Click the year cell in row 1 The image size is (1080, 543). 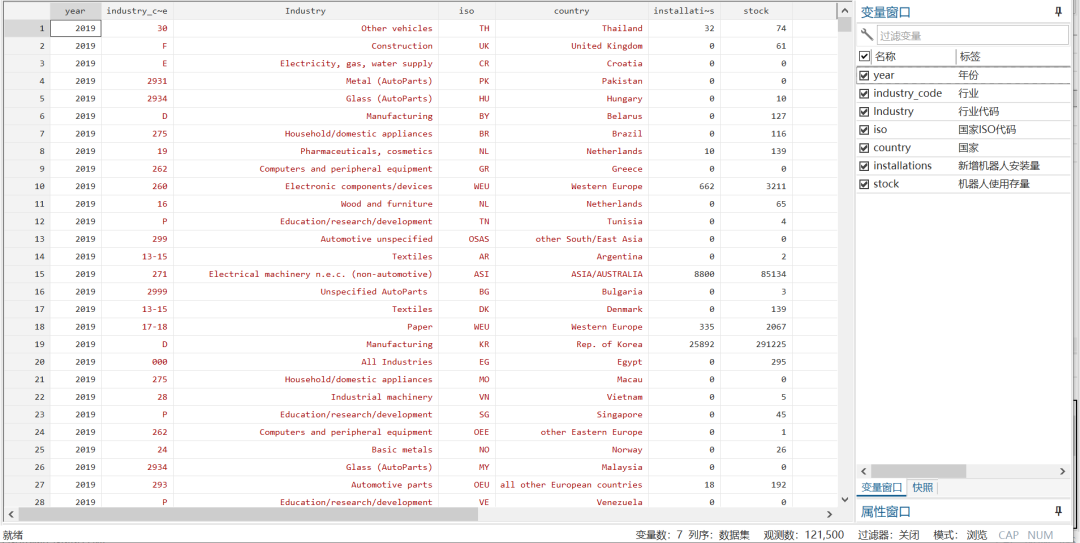pyautogui.click(x=75, y=28)
